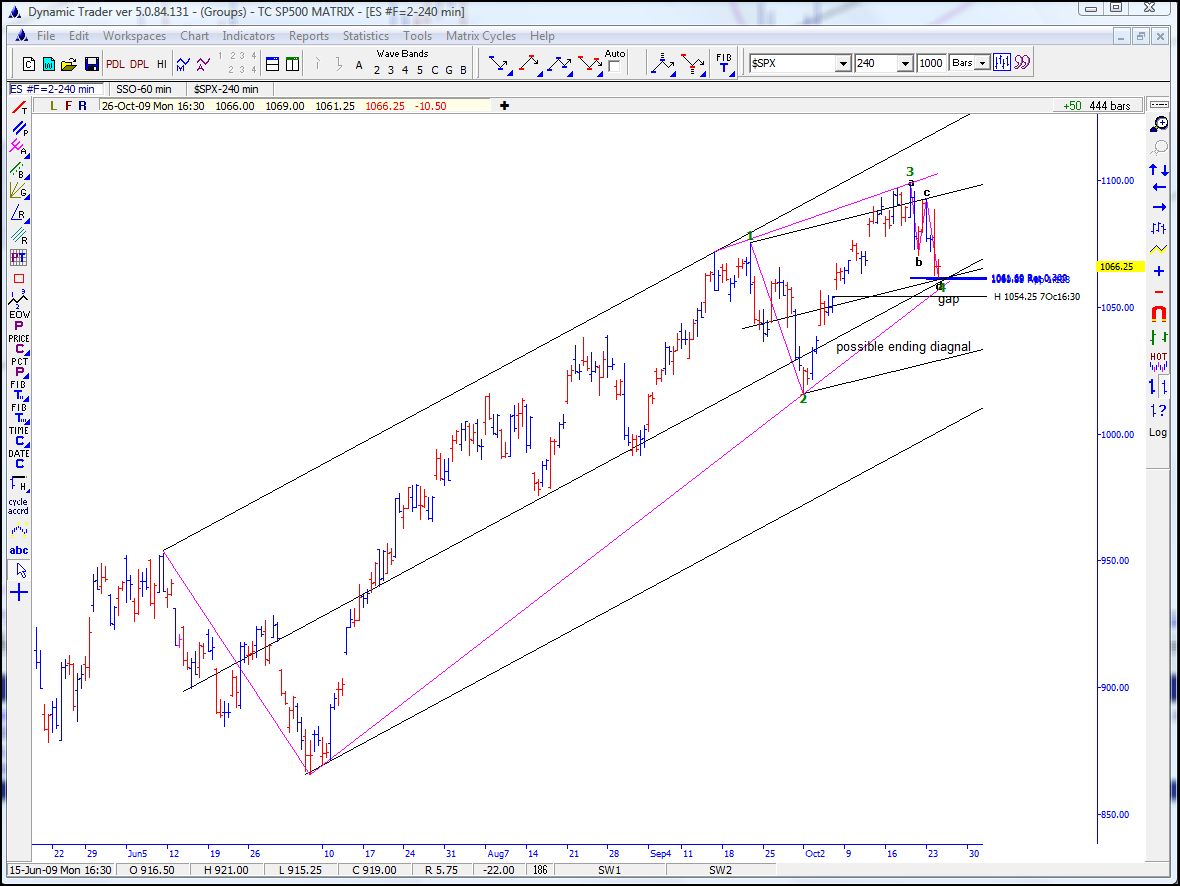Select the DATE C tool
This screenshot has width=1180, height=886.
(x=19, y=458)
